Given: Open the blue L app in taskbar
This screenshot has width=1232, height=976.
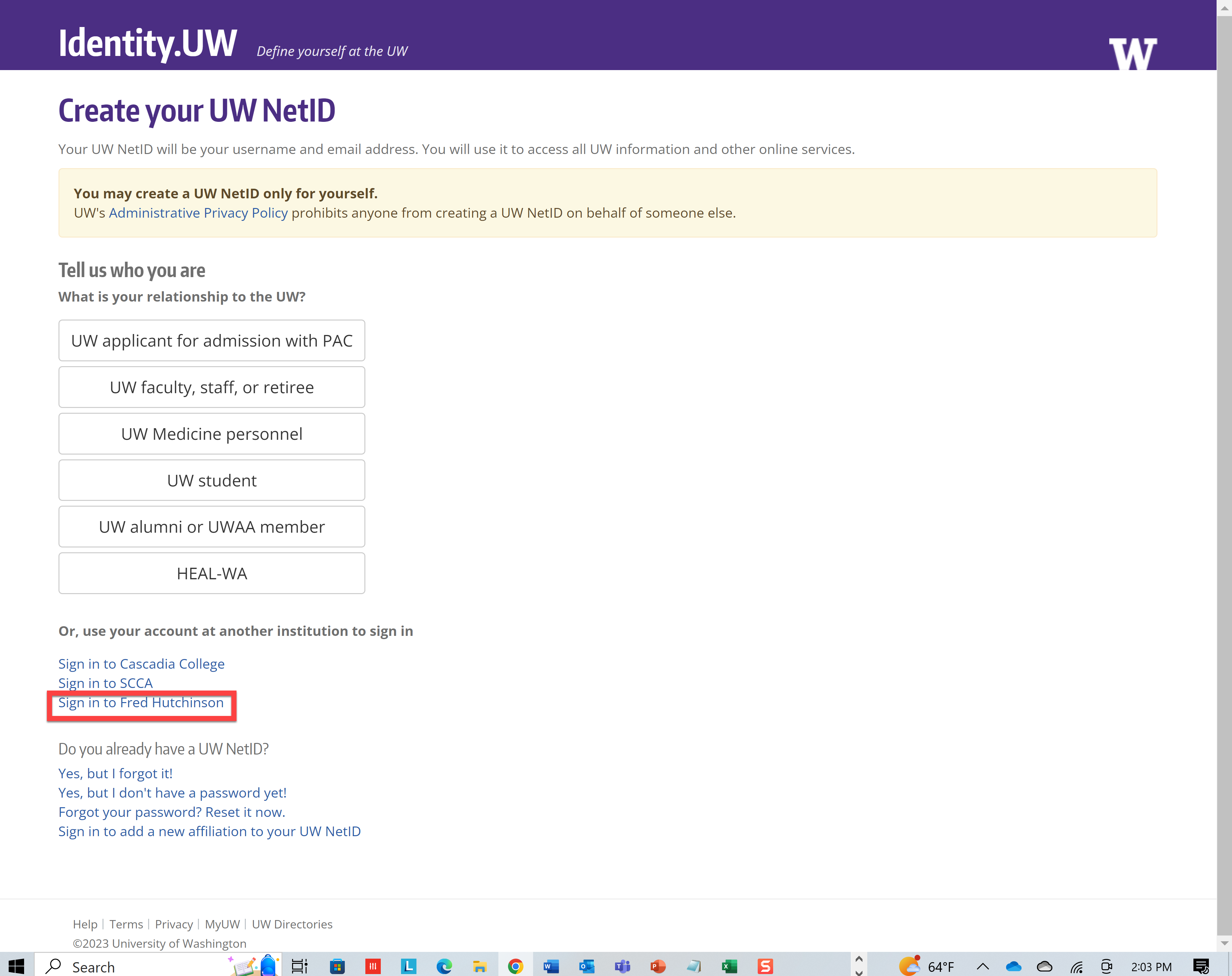Looking at the screenshot, I should 408,966.
